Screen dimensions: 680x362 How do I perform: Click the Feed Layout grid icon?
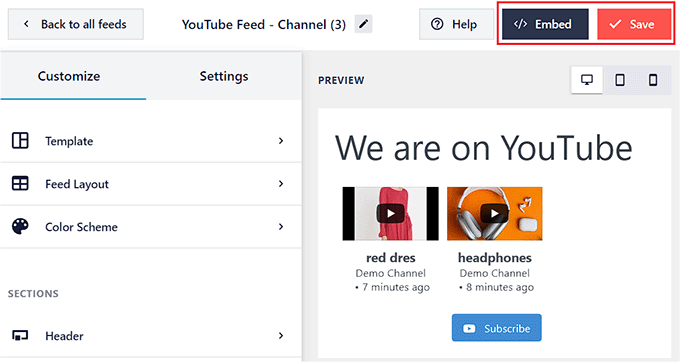pos(20,184)
